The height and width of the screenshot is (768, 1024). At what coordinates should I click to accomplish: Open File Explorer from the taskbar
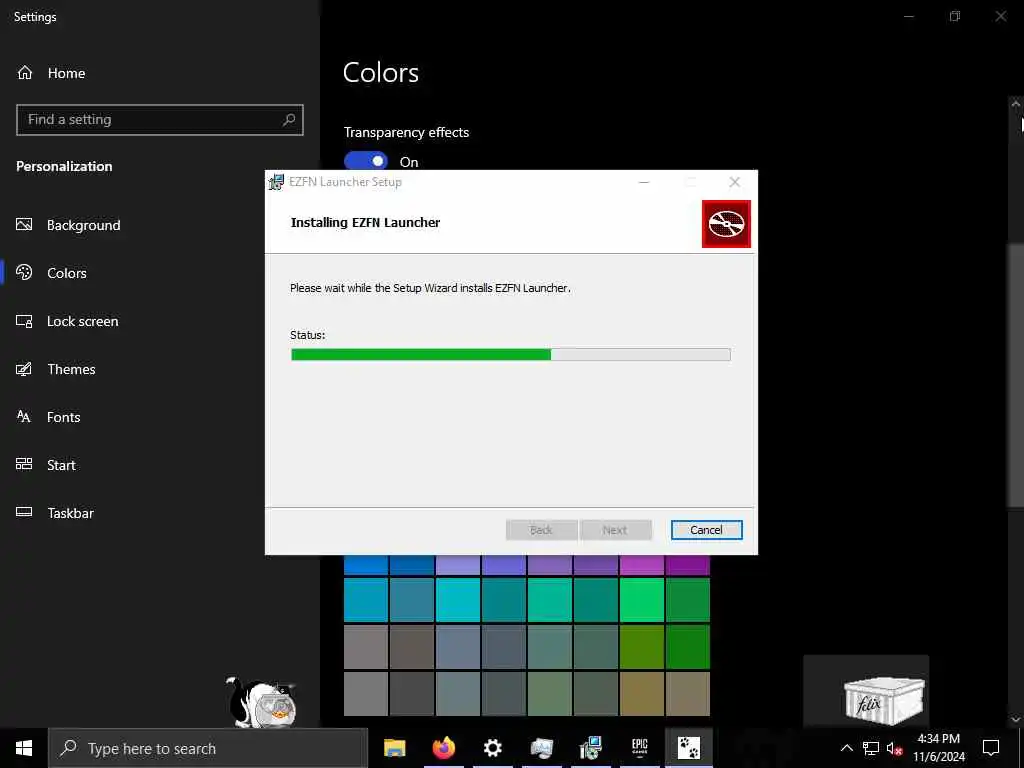(394, 748)
